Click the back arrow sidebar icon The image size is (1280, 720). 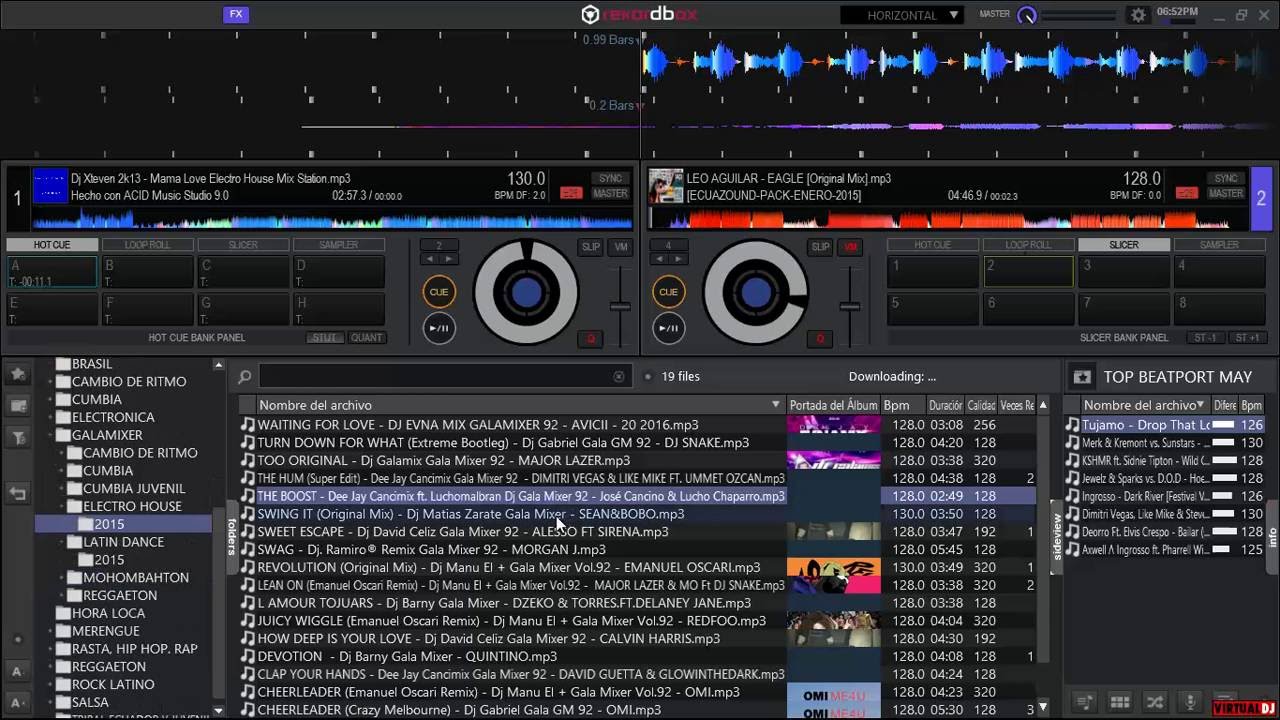click(x=17, y=493)
